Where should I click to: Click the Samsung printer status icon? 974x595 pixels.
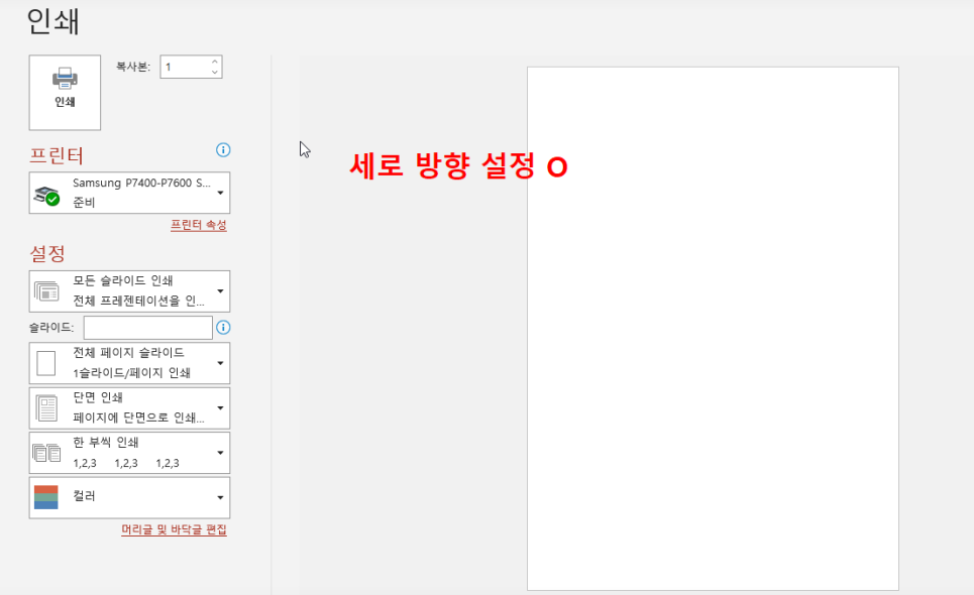point(47,194)
